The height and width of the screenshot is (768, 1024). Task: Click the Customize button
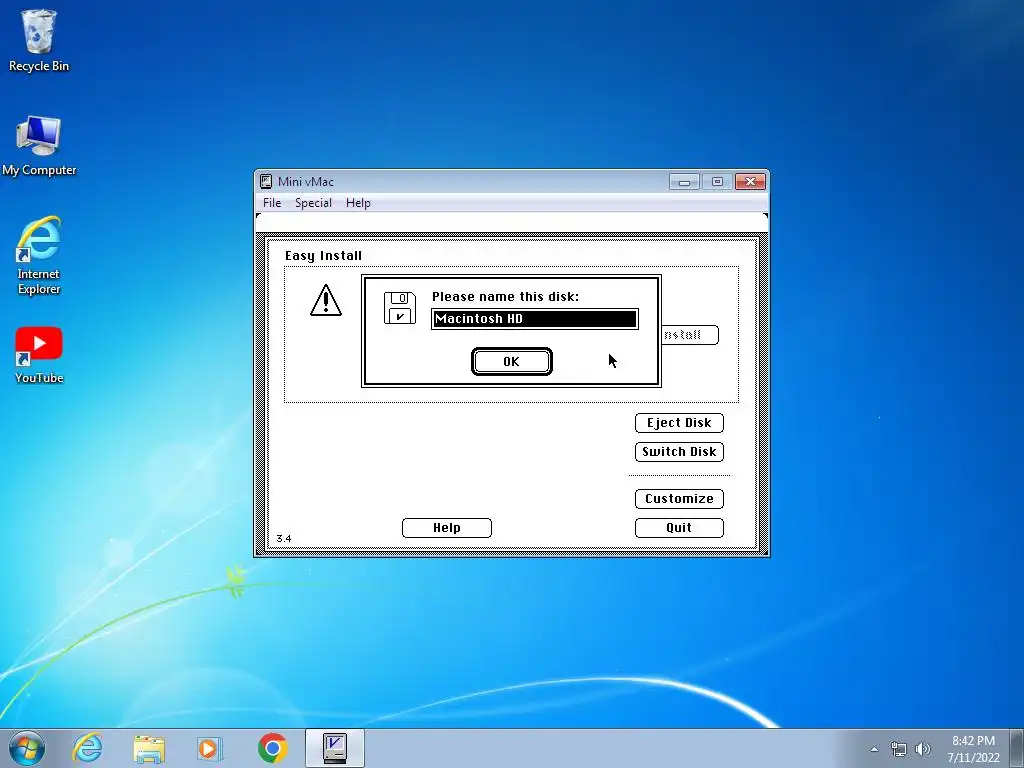tap(679, 498)
